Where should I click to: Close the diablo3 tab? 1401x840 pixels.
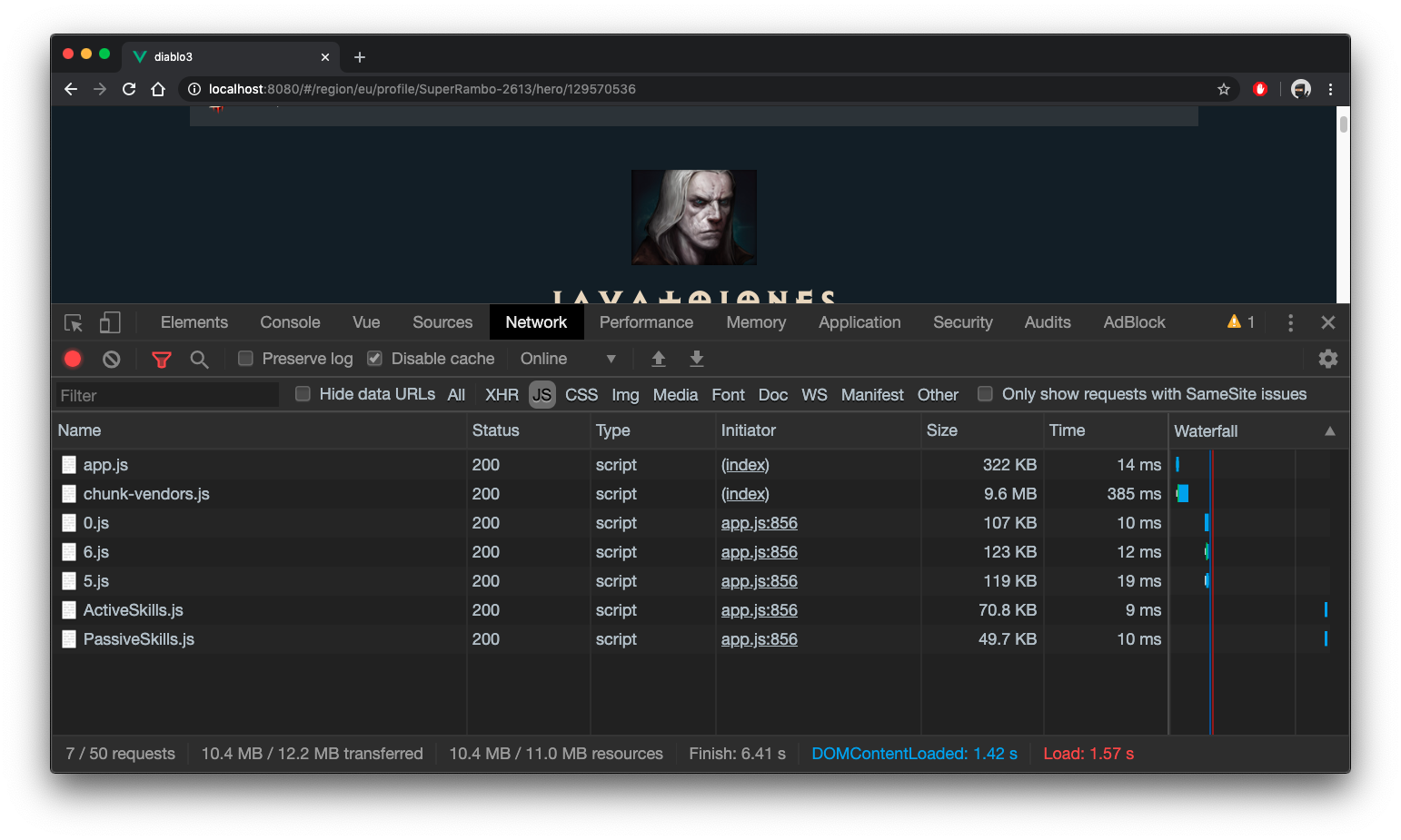coord(325,57)
